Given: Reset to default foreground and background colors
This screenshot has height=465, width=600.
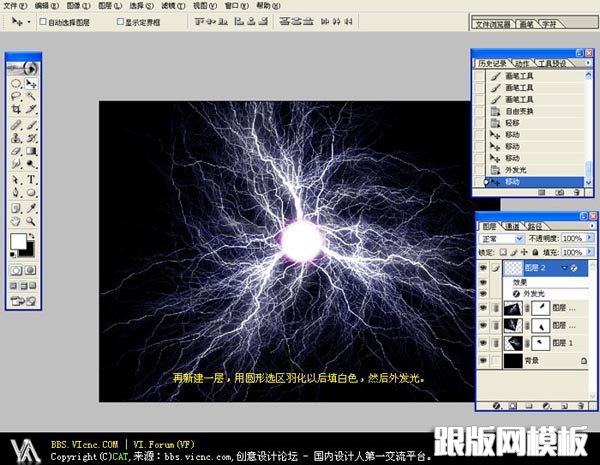Looking at the screenshot, I should [12, 254].
